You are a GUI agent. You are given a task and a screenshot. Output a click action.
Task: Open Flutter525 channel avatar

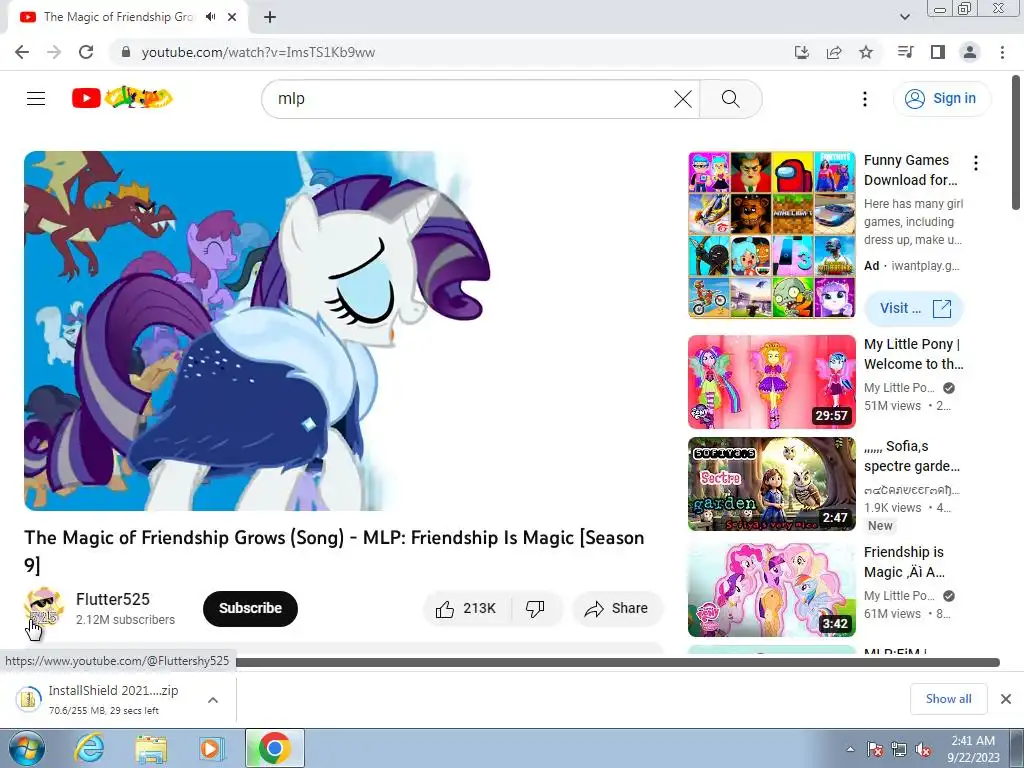pos(43,608)
